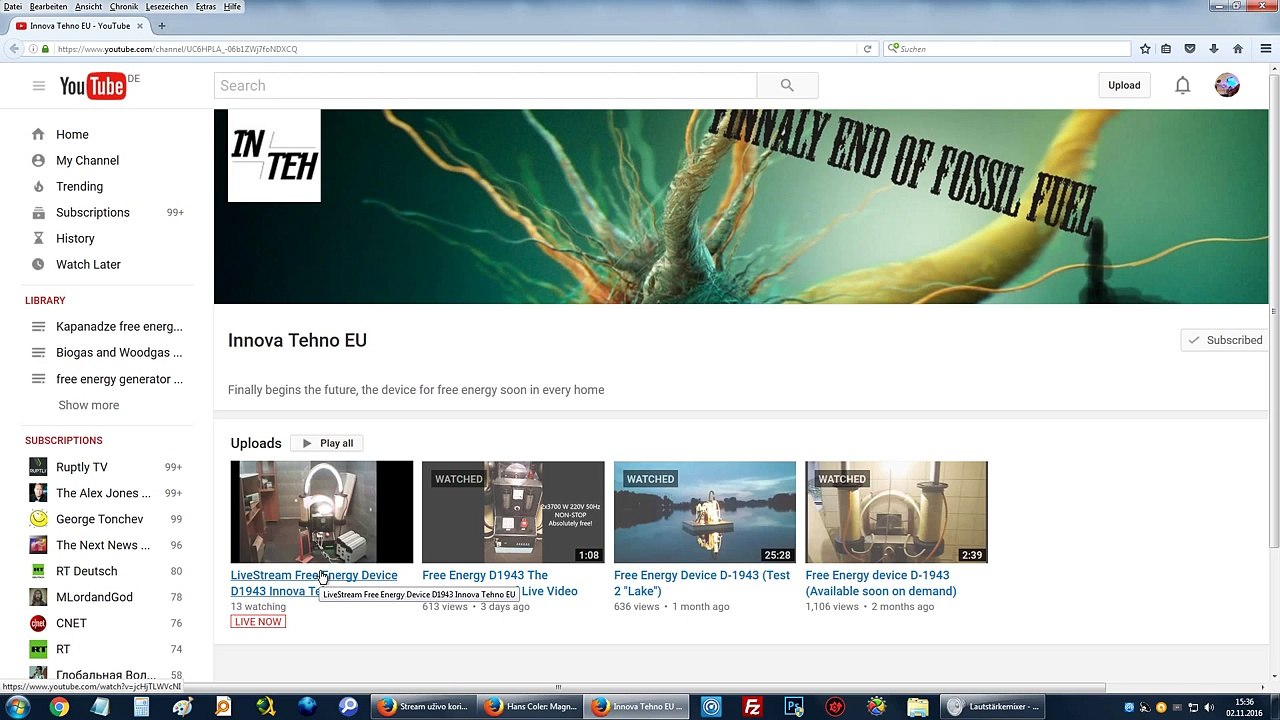Open the Datei menu
Screen dimensions: 1280x720
[x=13, y=6]
